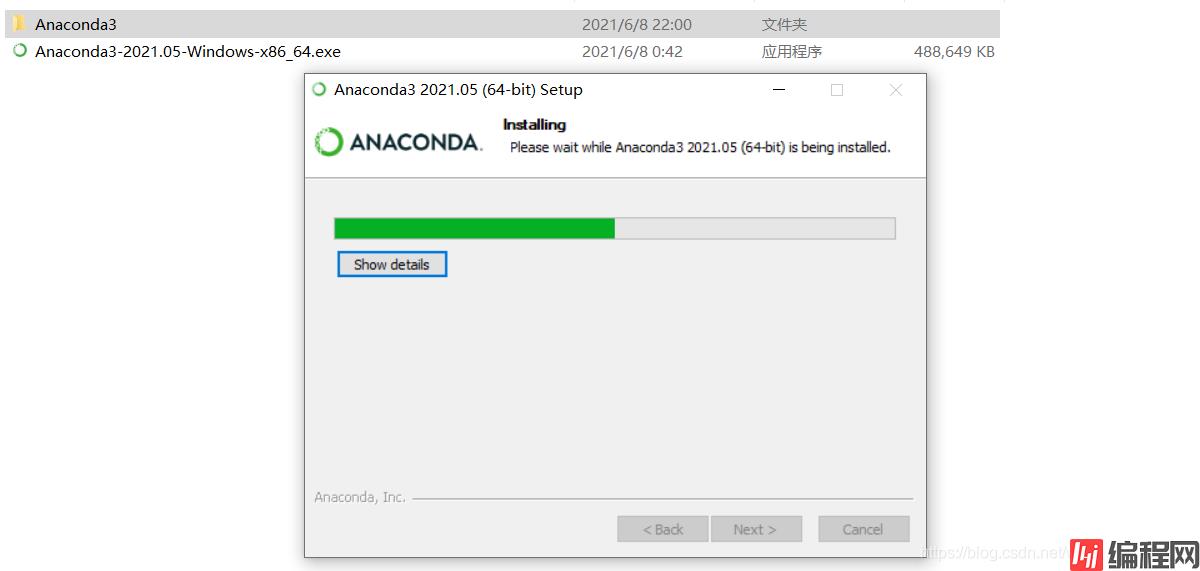Select the Anaconda3 folder name in file list

coord(76,24)
